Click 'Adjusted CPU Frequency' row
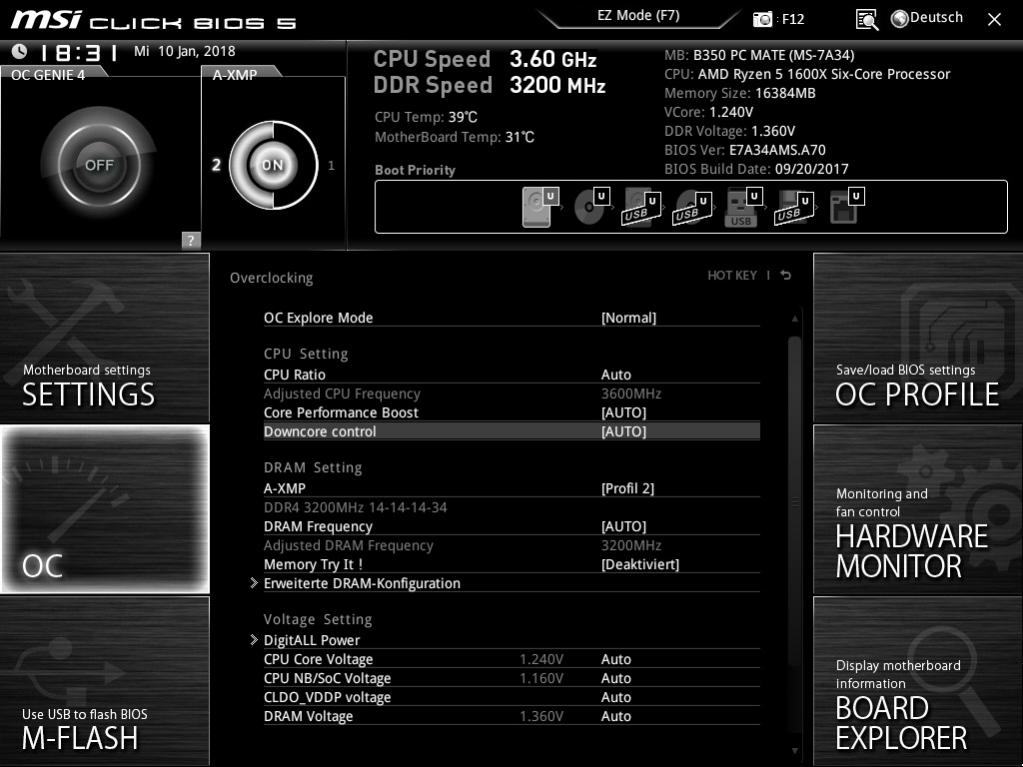The width and height of the screenshot is (1023, 767). pyautogui.click(x=512, y=393)
